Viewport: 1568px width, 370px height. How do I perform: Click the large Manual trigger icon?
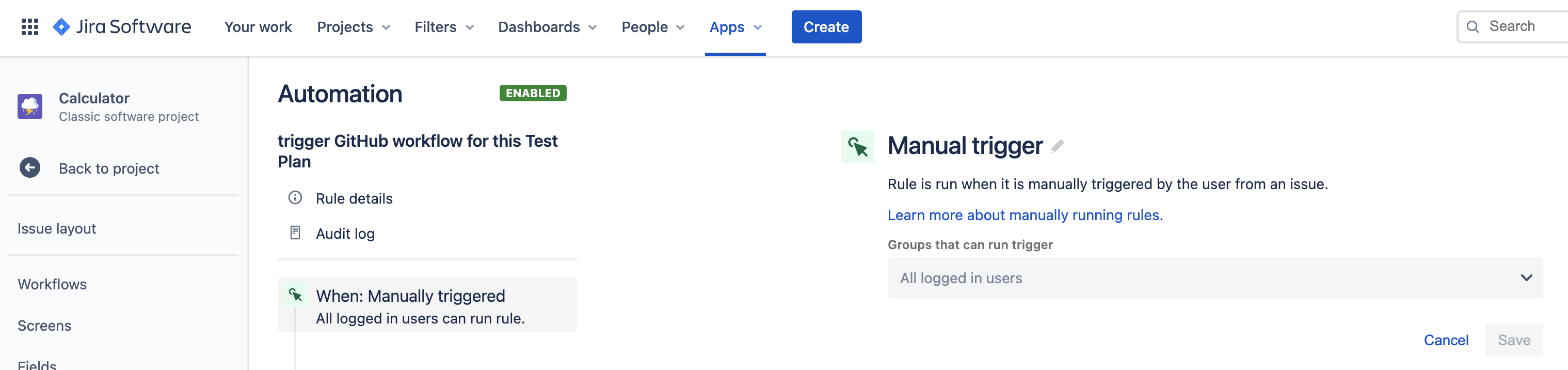(858, 146)
